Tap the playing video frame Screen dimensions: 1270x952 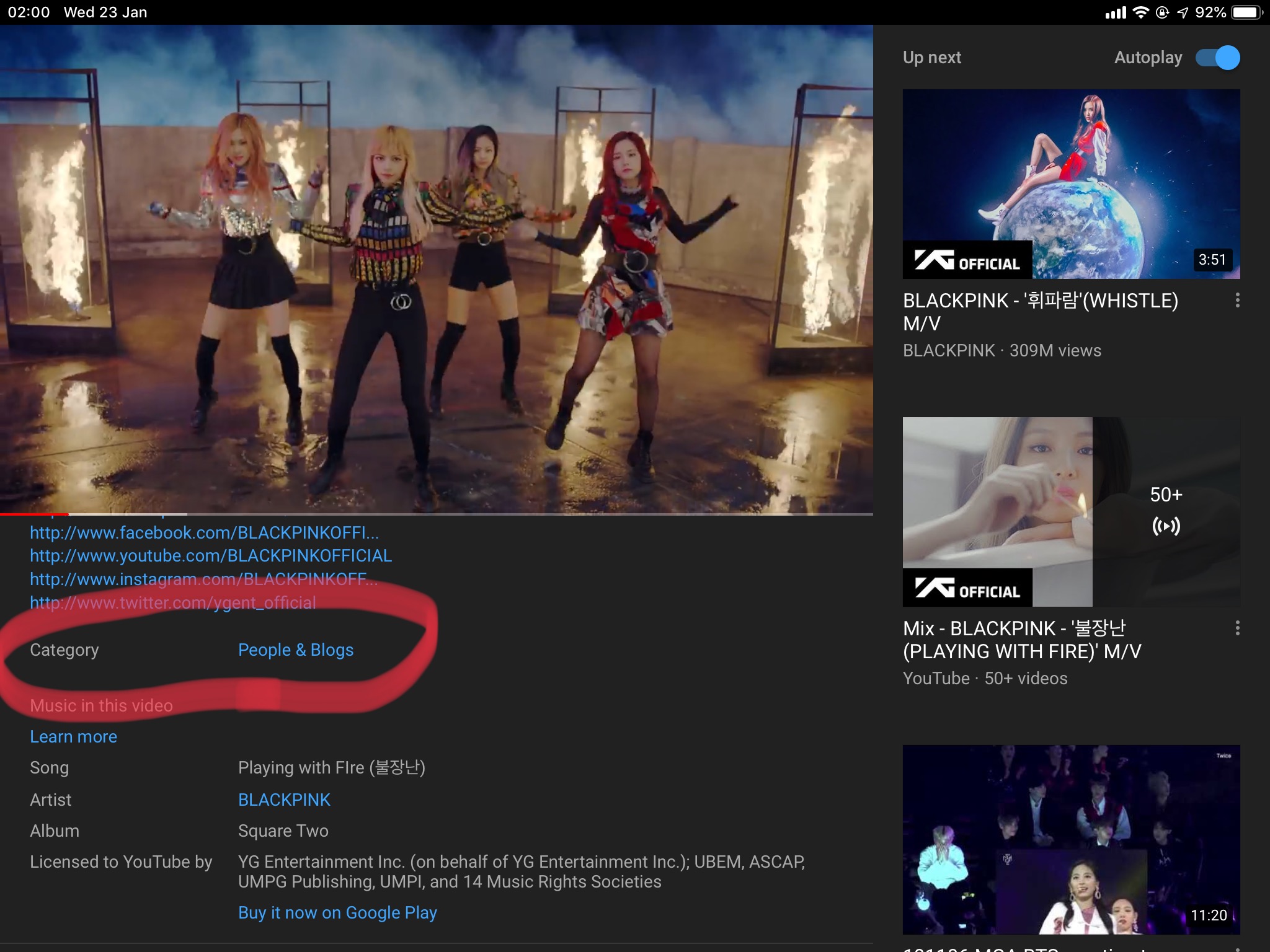(x=437, y=270)
